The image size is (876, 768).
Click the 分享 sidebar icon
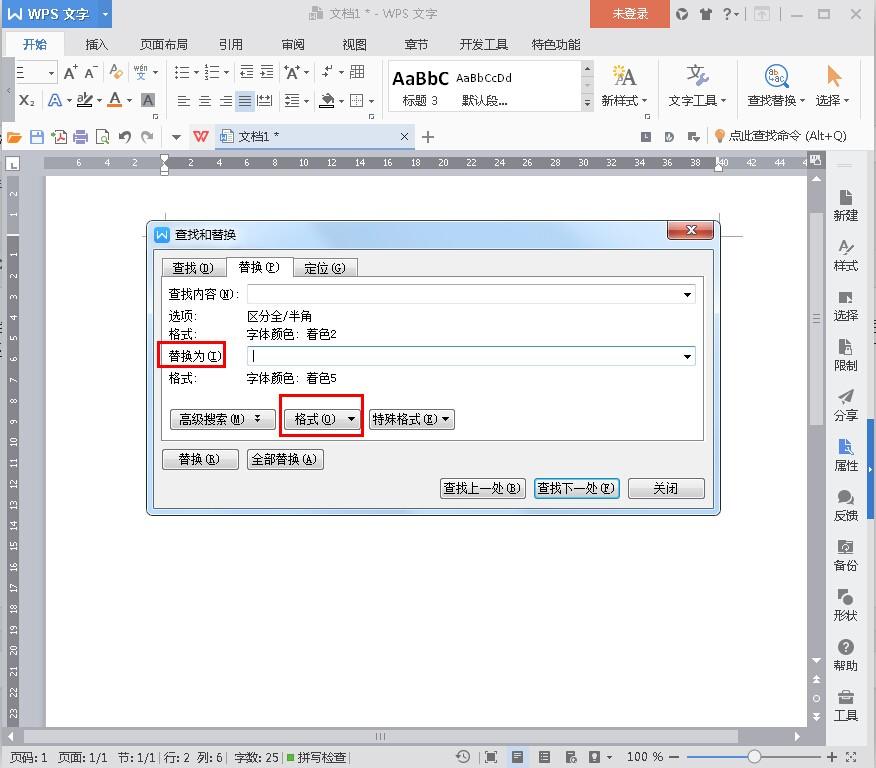(x=845, y=405)
